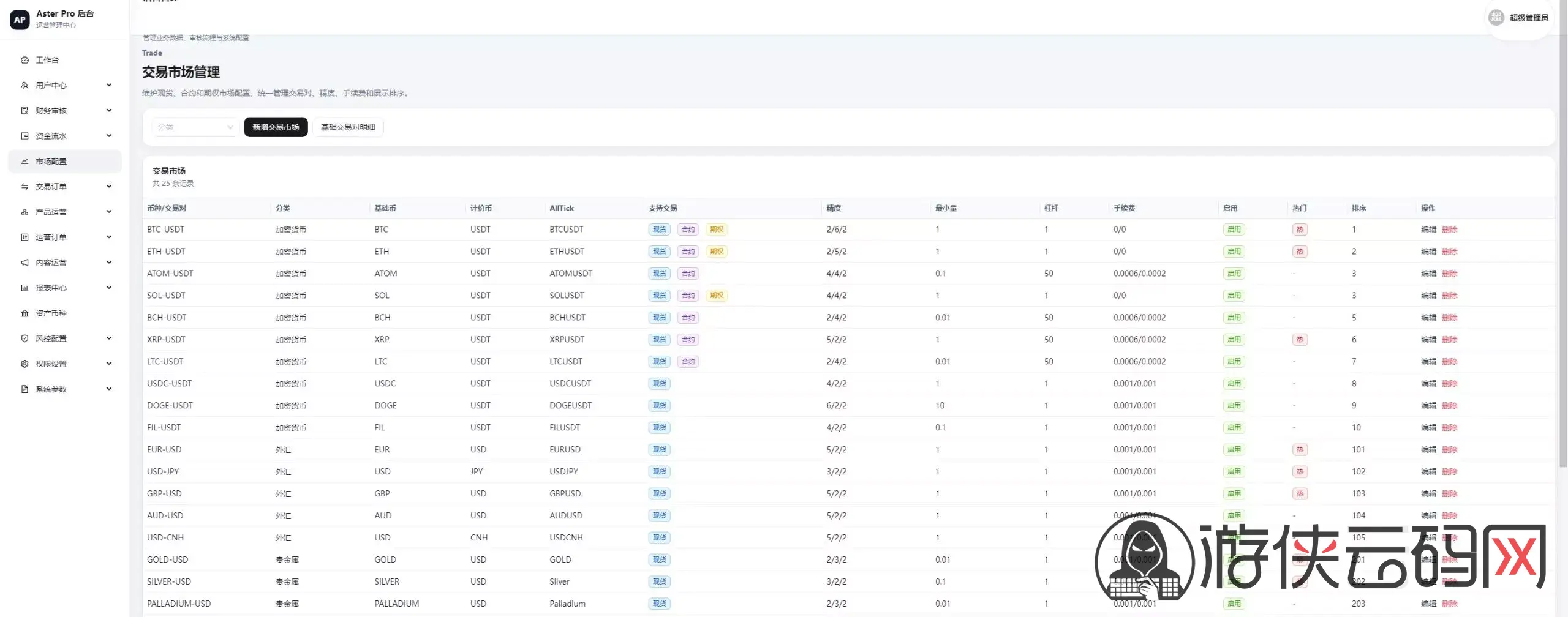Toggle the 热 tag for ETH-USDT

point(1300,252)
